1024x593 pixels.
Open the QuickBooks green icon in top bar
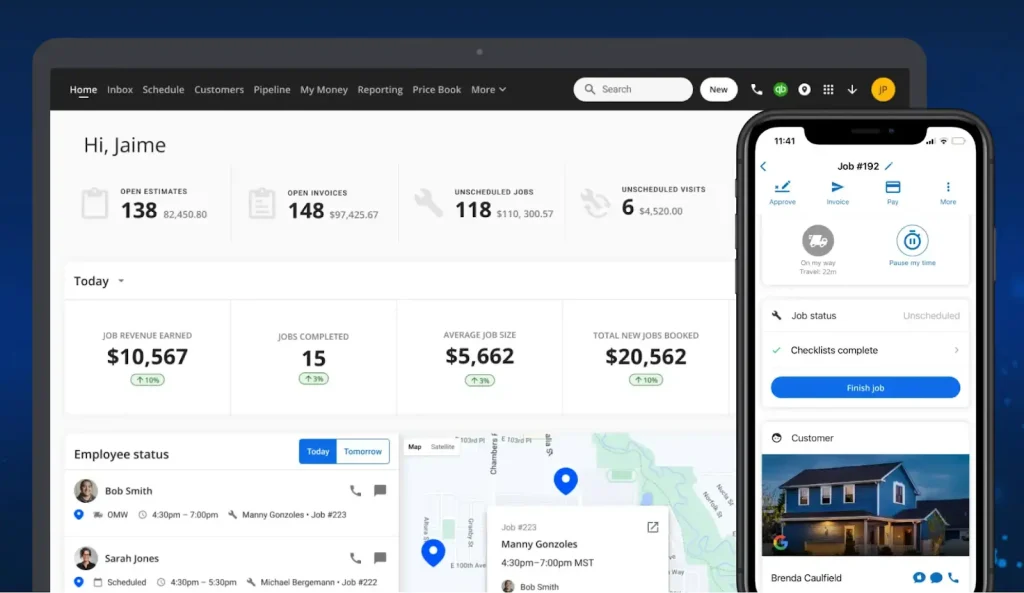pyautogui.click(x=780, y=89)
